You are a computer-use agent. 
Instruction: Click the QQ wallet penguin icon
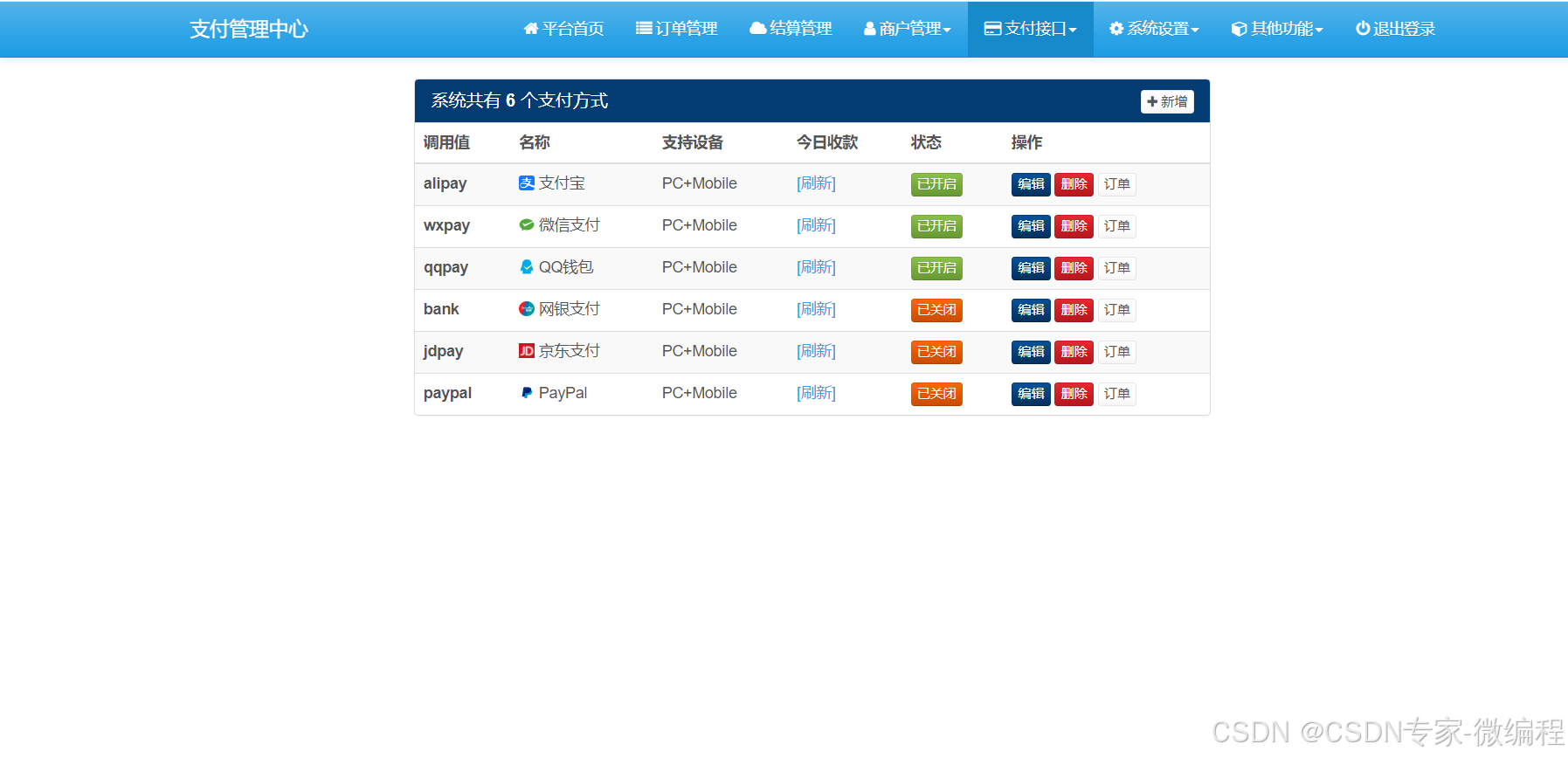click(527, 267)
